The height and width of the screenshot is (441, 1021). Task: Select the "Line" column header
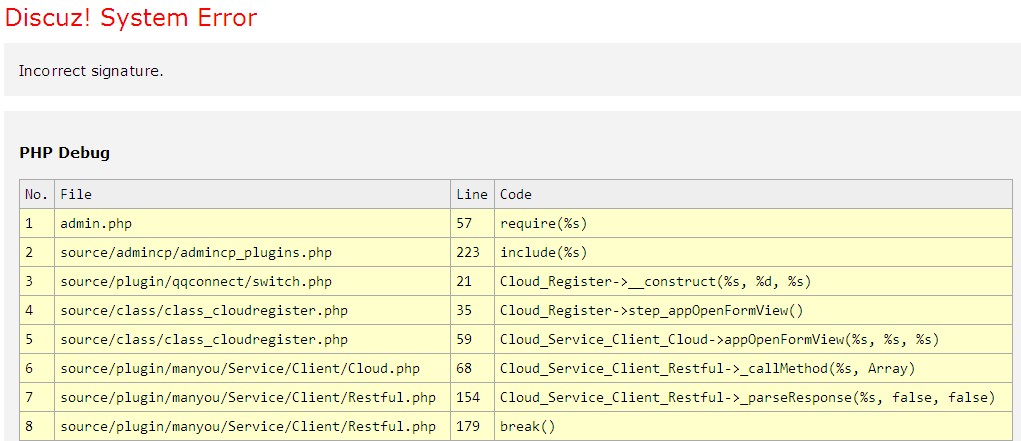click(472, 194)
